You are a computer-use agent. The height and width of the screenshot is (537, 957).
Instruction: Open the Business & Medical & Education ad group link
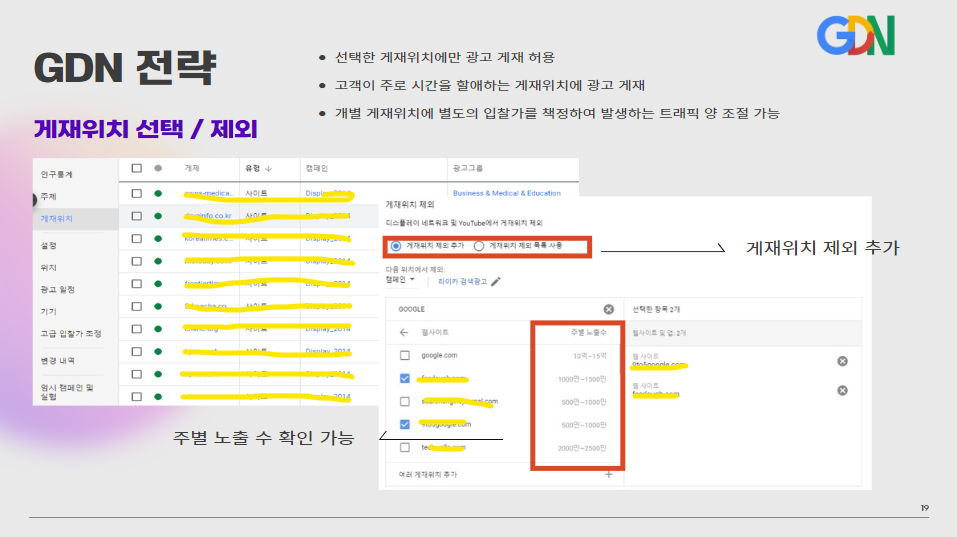(x=507, y=193)
